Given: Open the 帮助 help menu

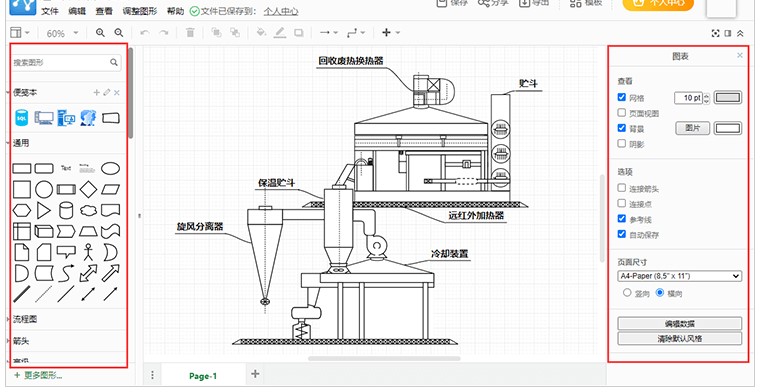Looking at the screenshot, I should click(175, 11).
